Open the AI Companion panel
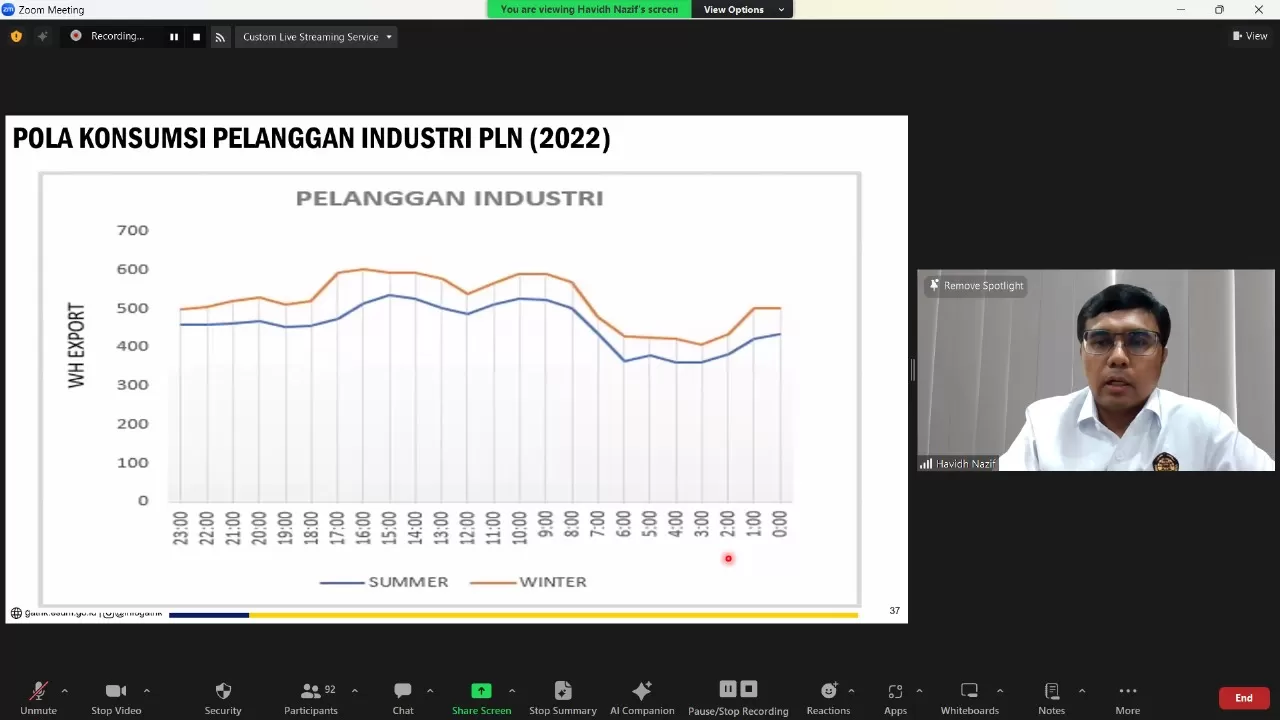Viewport: 1280px width, 720px height. pyautogui.click(x=641, y=697)
